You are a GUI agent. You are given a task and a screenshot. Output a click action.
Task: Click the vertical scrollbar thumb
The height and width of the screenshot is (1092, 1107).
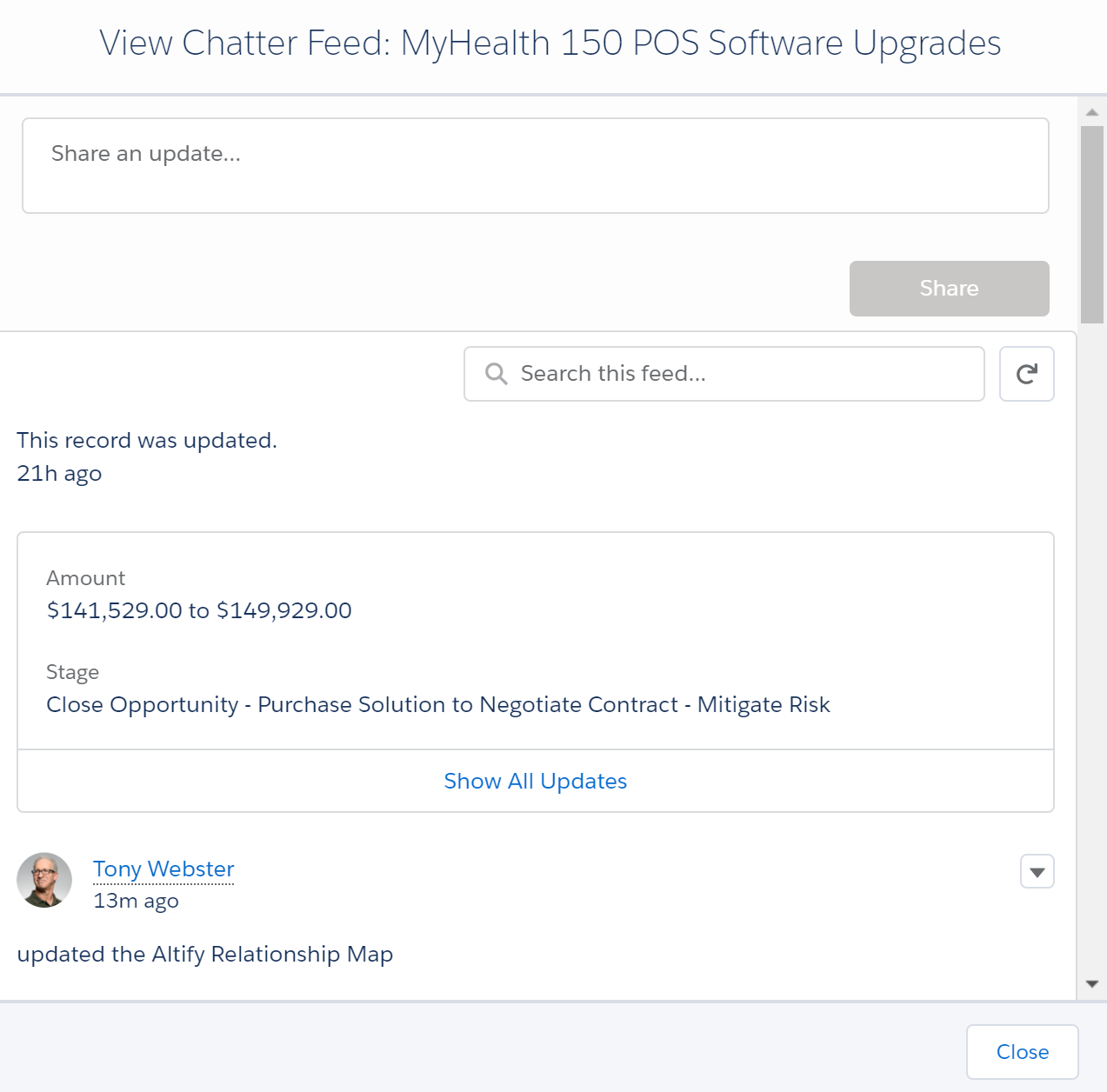1092,224
